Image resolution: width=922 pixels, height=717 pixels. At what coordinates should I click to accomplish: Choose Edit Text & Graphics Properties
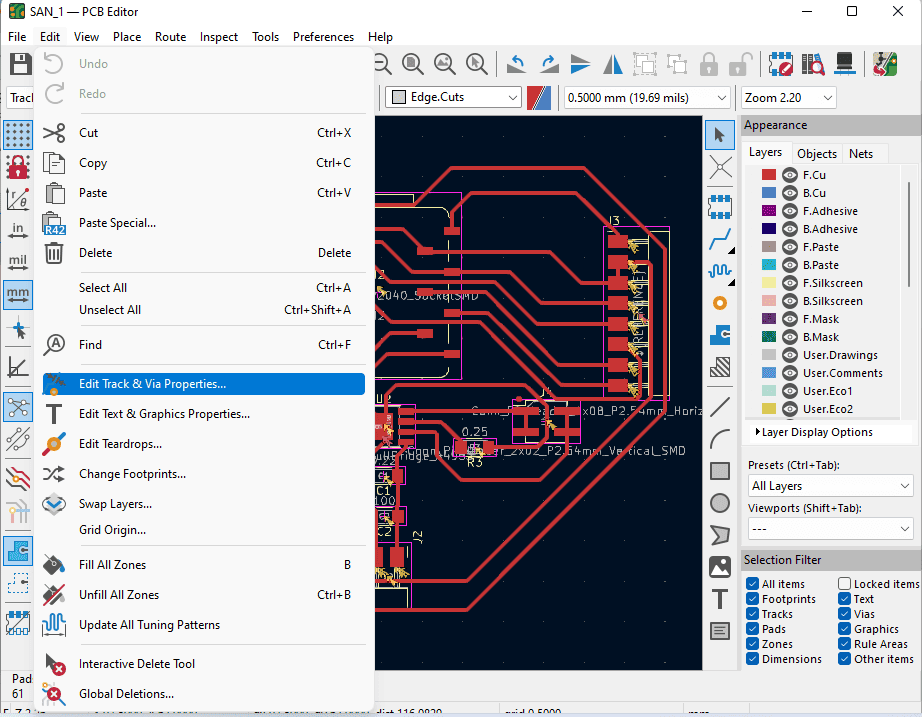(x=203, y=413)
